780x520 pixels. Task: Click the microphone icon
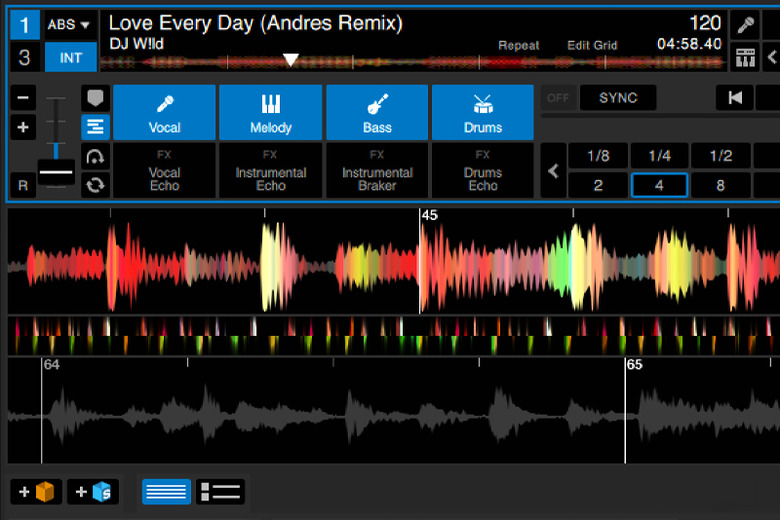pos(745,25)
